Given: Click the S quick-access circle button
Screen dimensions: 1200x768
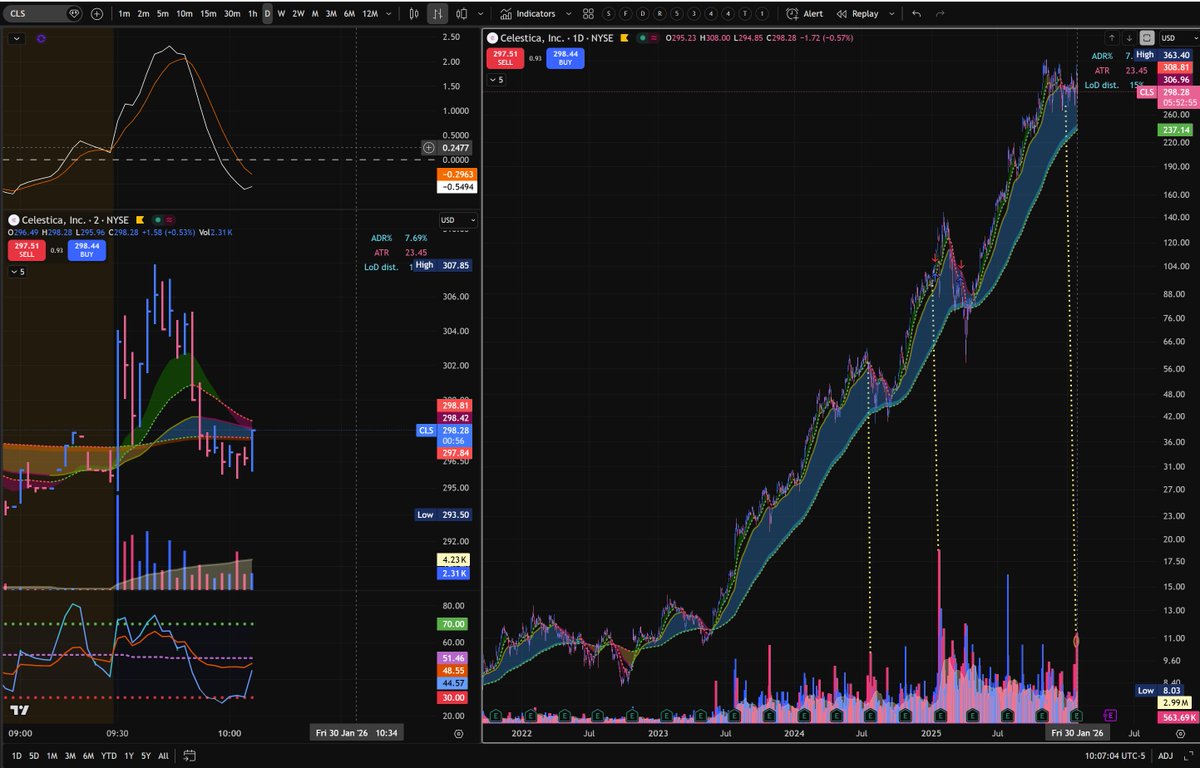Looking at the screenshot, I should point(609,14).
